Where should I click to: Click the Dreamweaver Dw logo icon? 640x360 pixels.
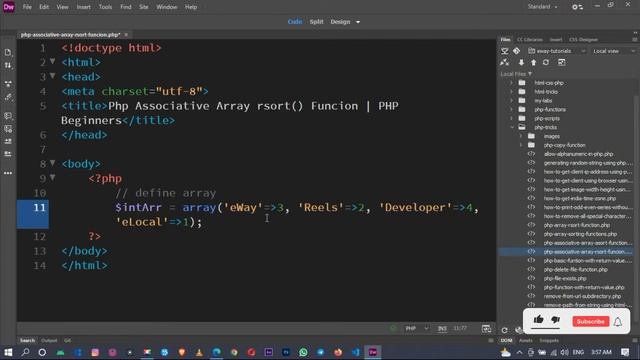(9, 7)
